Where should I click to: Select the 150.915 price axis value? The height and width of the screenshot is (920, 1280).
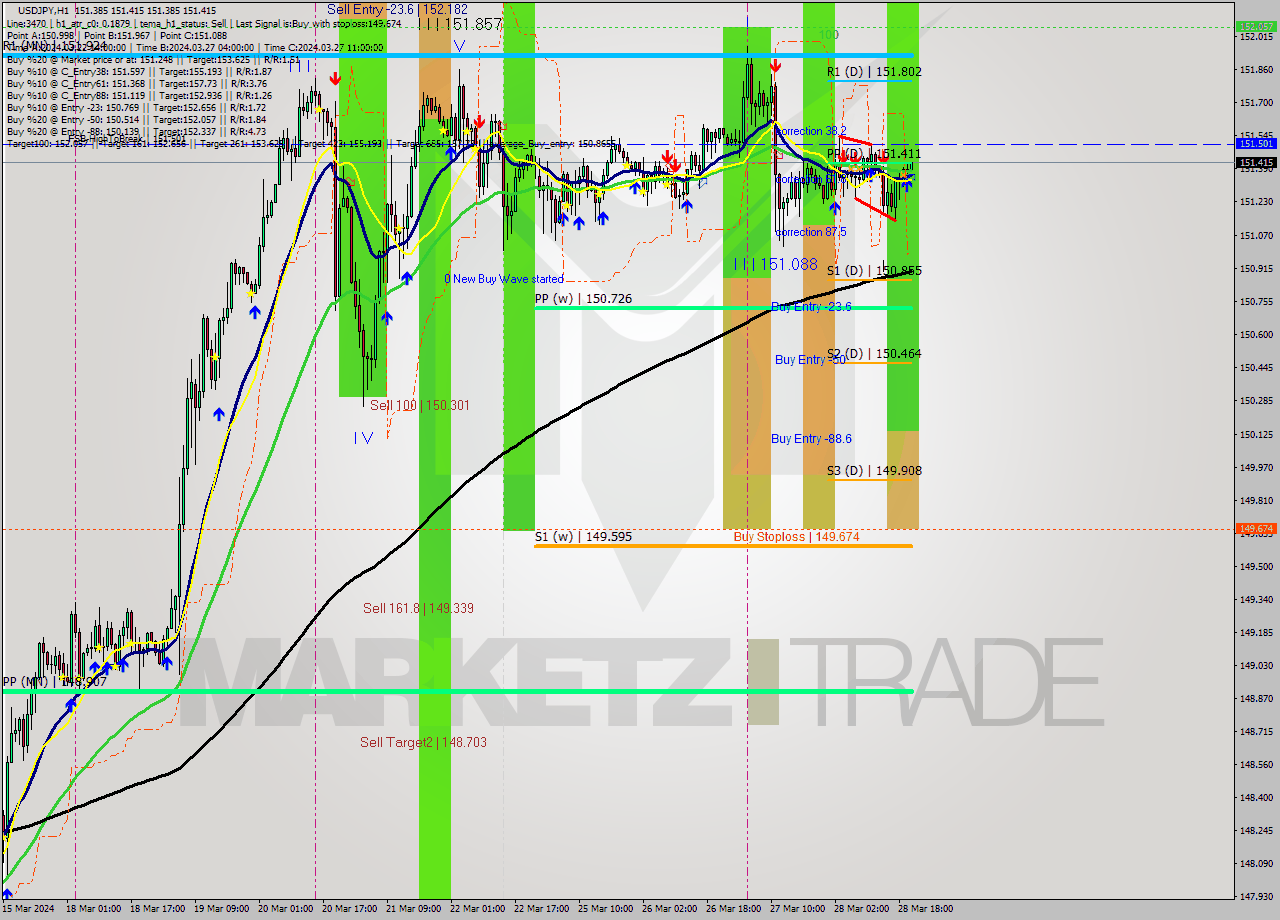[x=1256, y=268]
